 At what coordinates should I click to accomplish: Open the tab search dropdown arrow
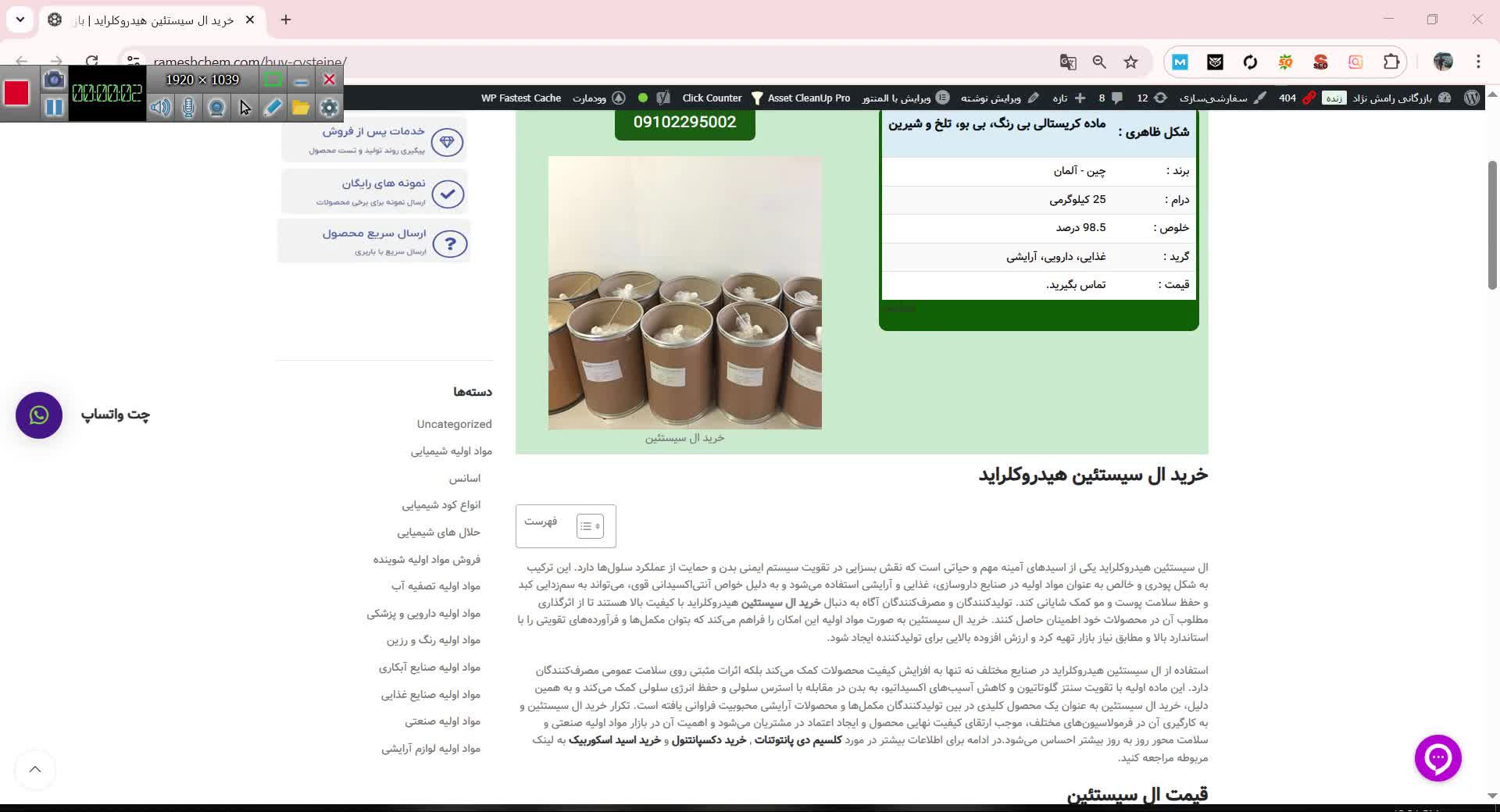[20, 20]
